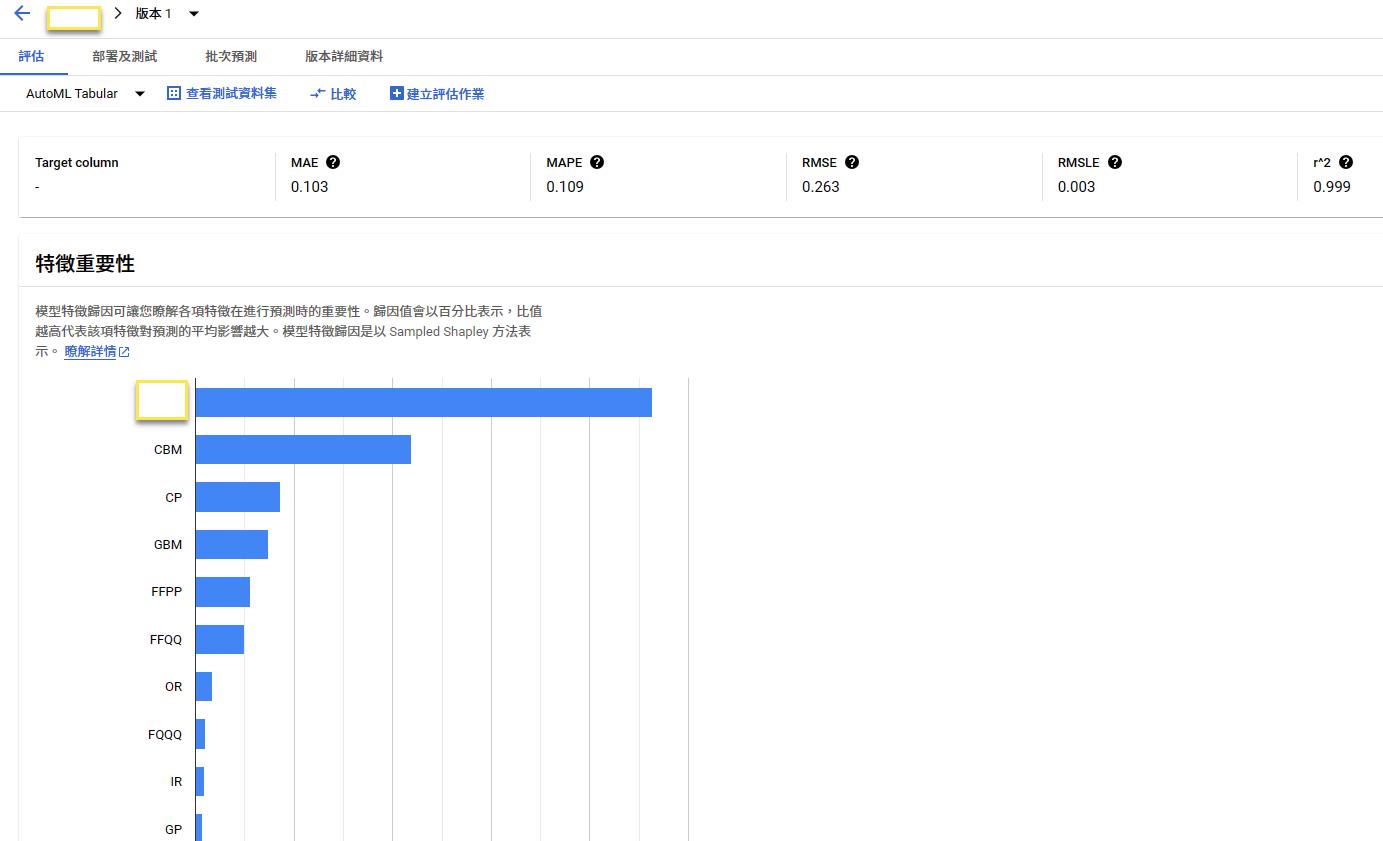Click the RMSLE help question icon
1383x841 pixels.
coord(1115,162)
